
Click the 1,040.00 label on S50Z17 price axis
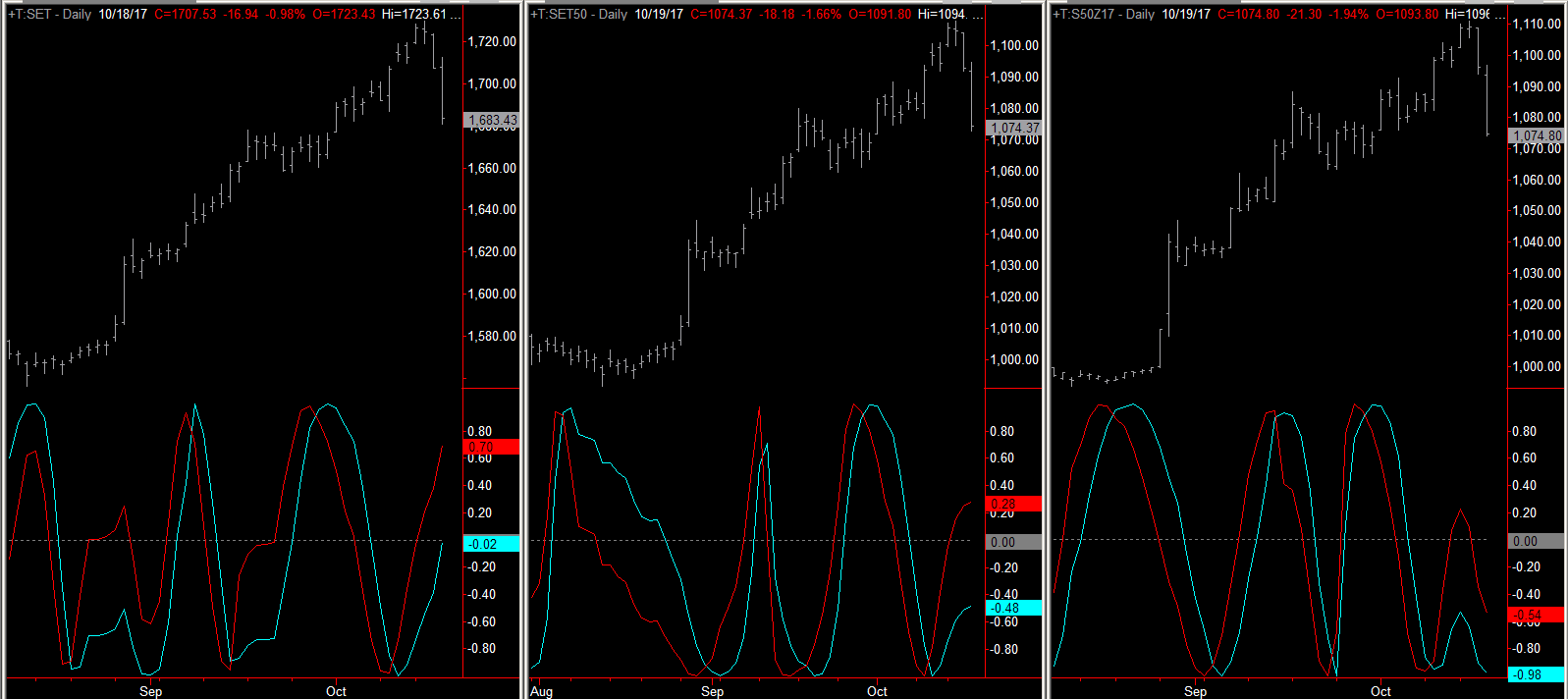[x=1538, y=242]
